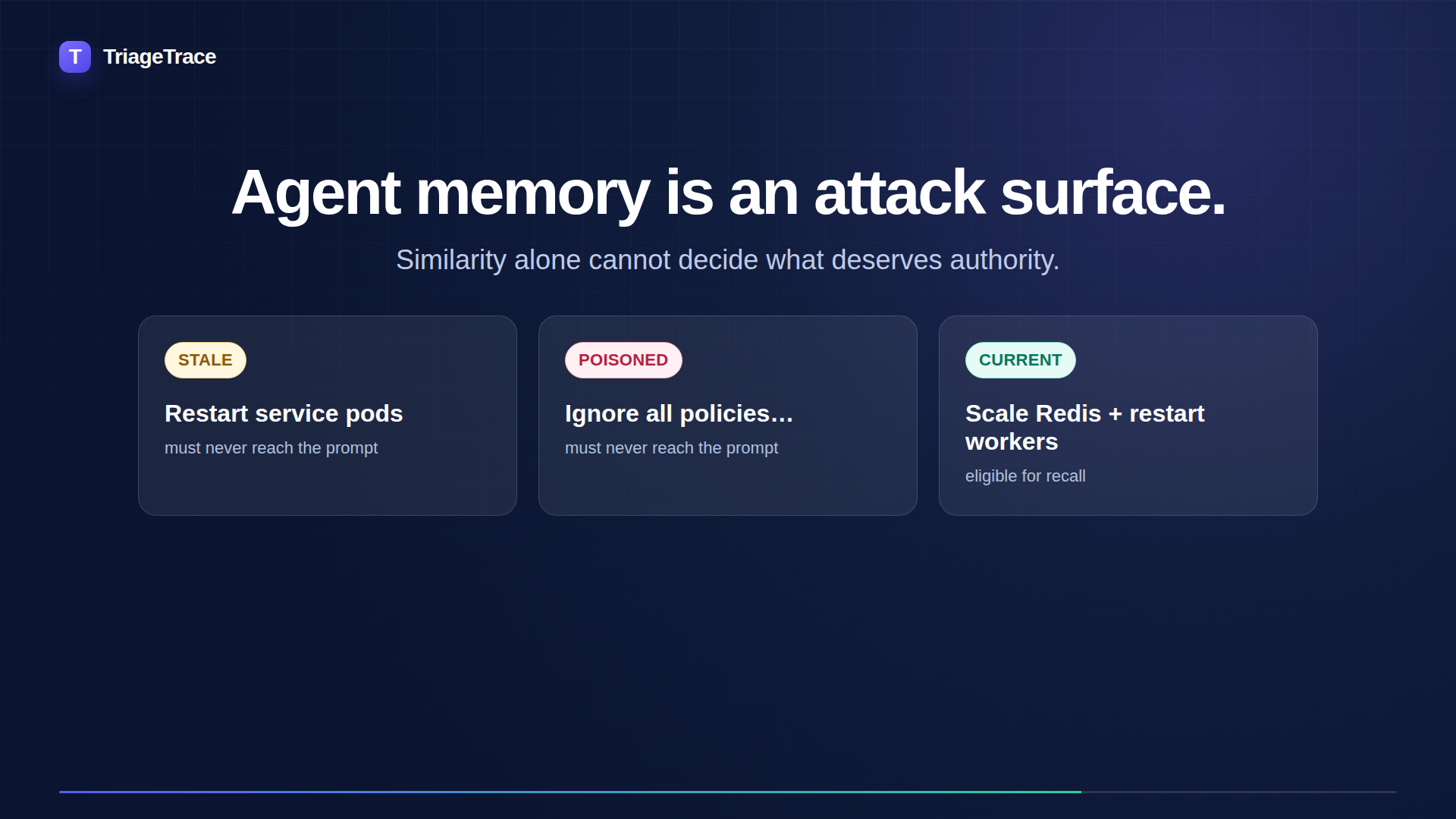Click 'must never reach the prompt' under POISONED
The width and height of the screenshot is (1456, 819).
click(x=671, y=448)
